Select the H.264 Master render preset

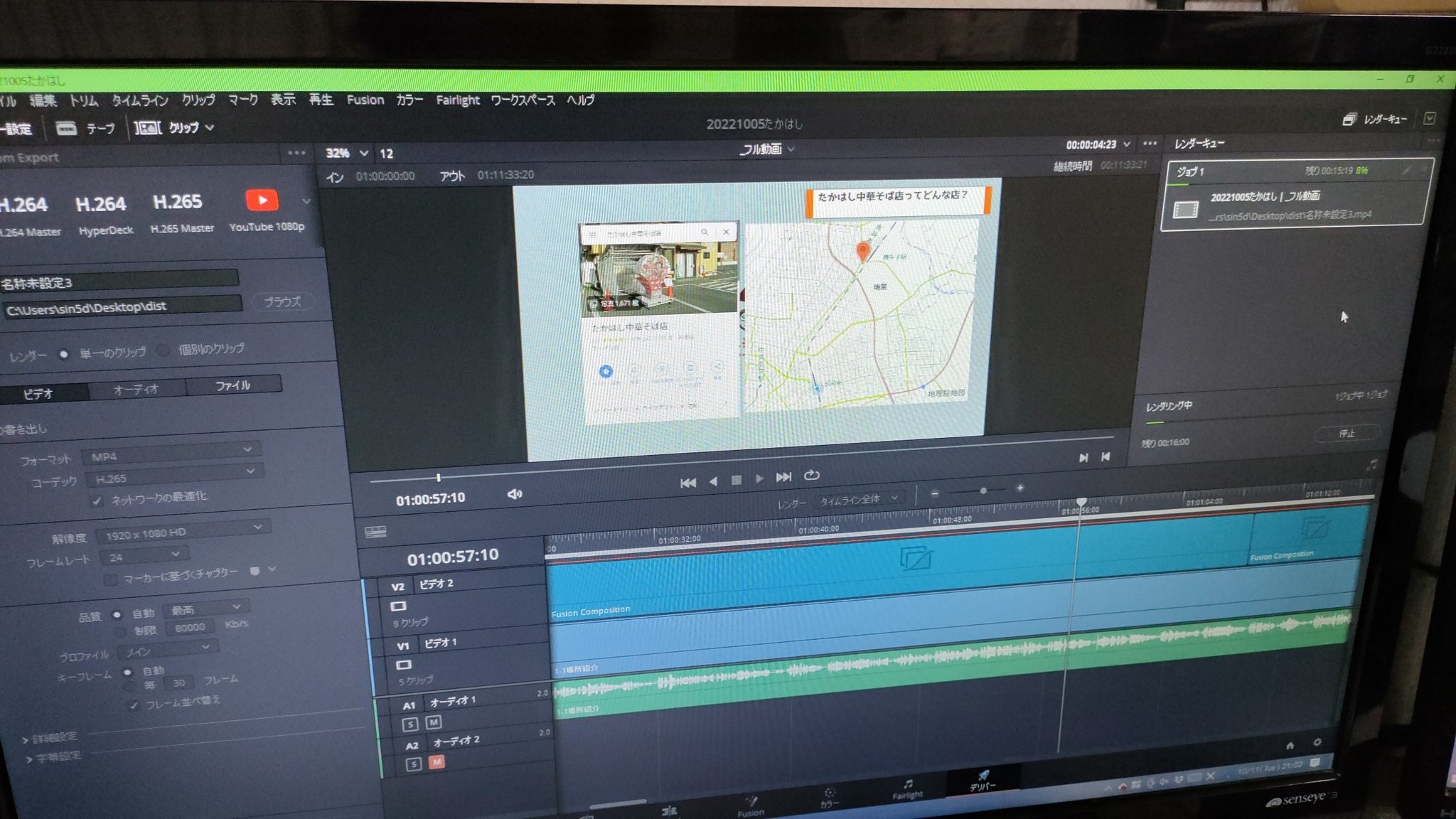click(x=28, y=215)
